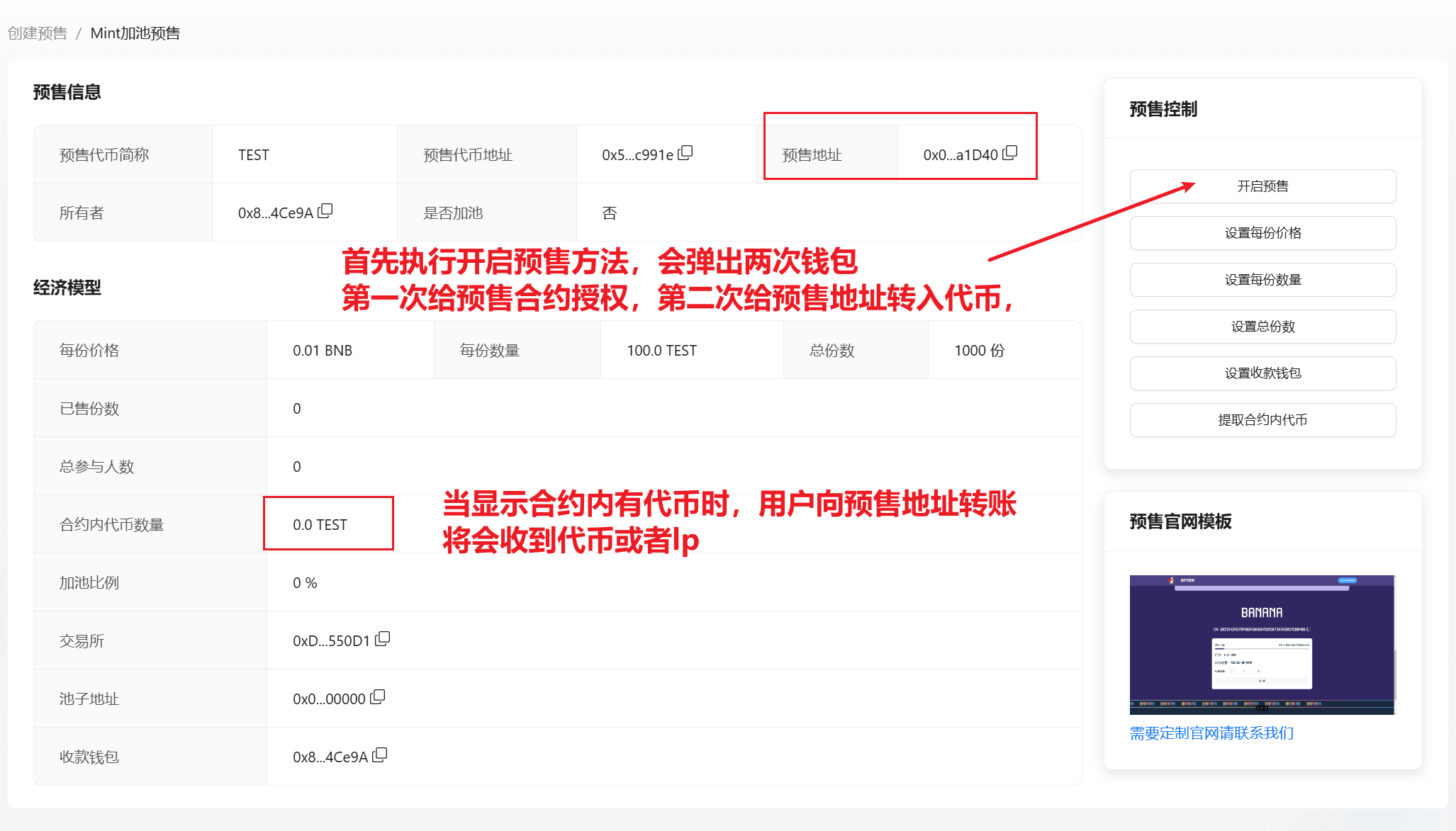Viewport: 1456px width, 831px height.
Task: Select the Mint加池预售 breadcrumb item
Action: click(135, 33)
